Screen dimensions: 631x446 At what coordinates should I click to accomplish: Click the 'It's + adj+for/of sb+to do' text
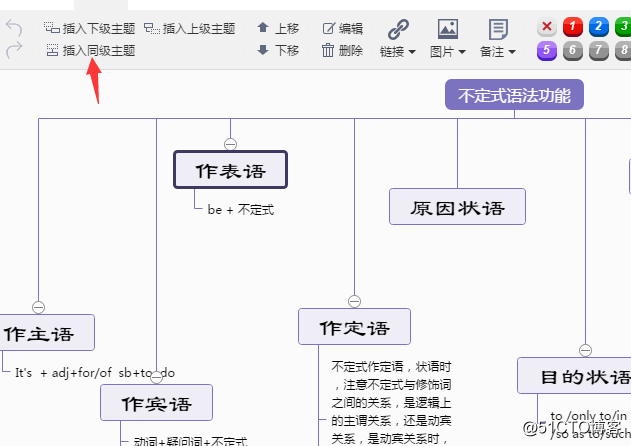[x=95, y=373]
